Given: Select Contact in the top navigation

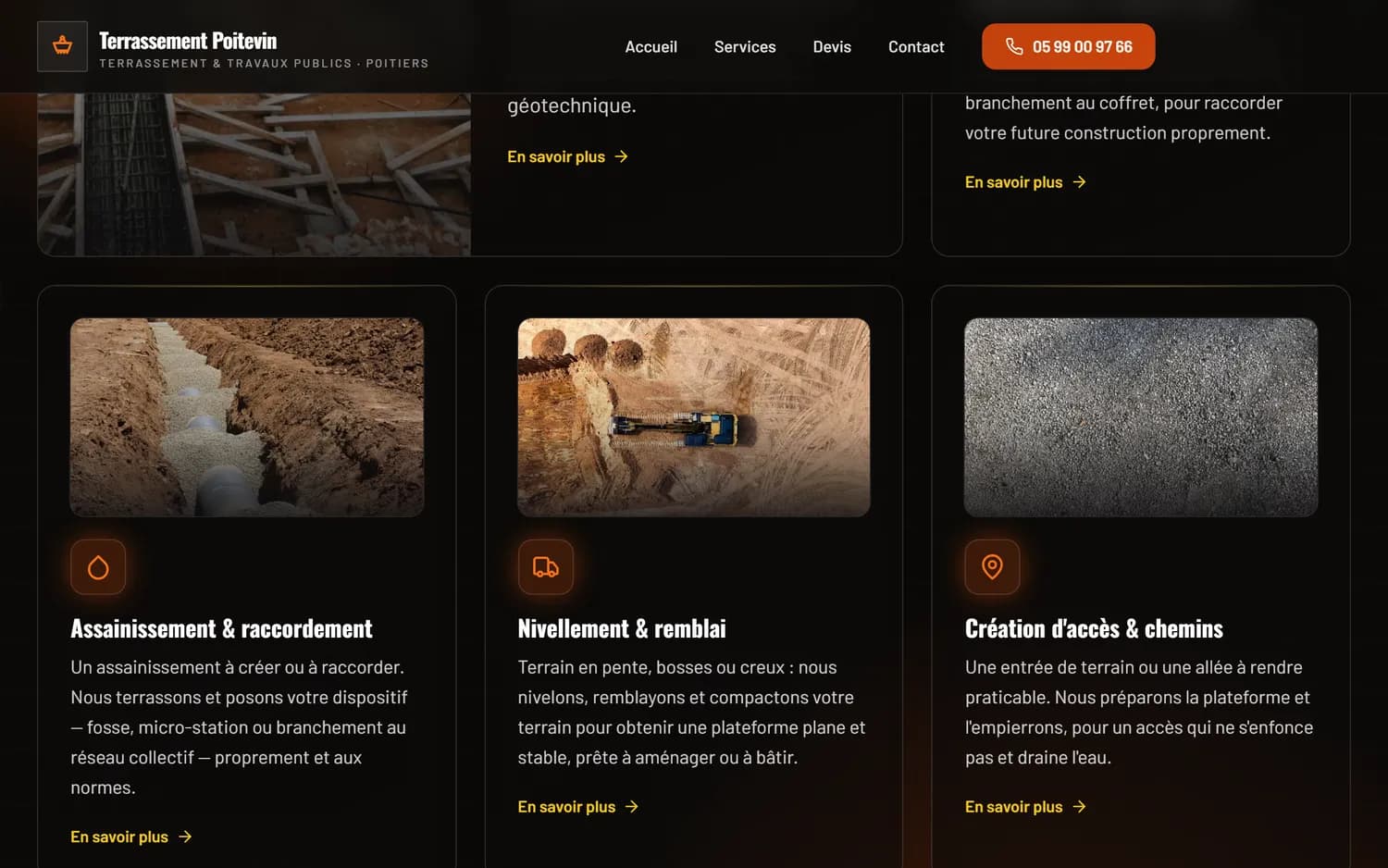Looking at the screenshot, I should [916, 46].
